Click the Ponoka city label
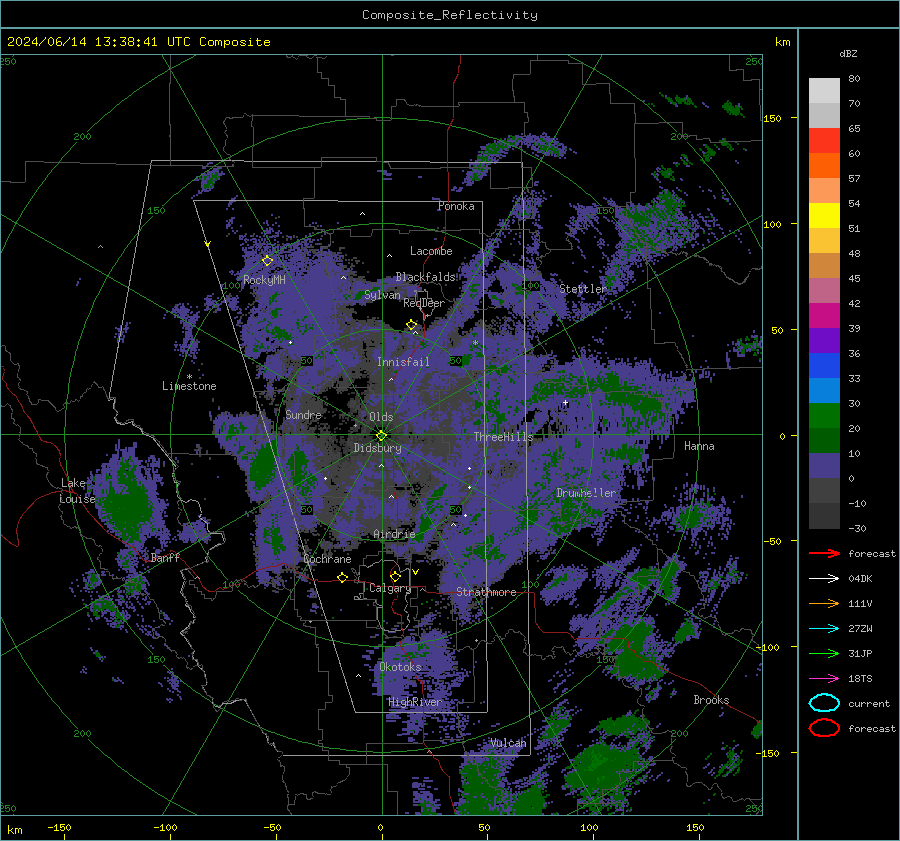The width and height of the screenshot is (900, 841). (456, 206)
